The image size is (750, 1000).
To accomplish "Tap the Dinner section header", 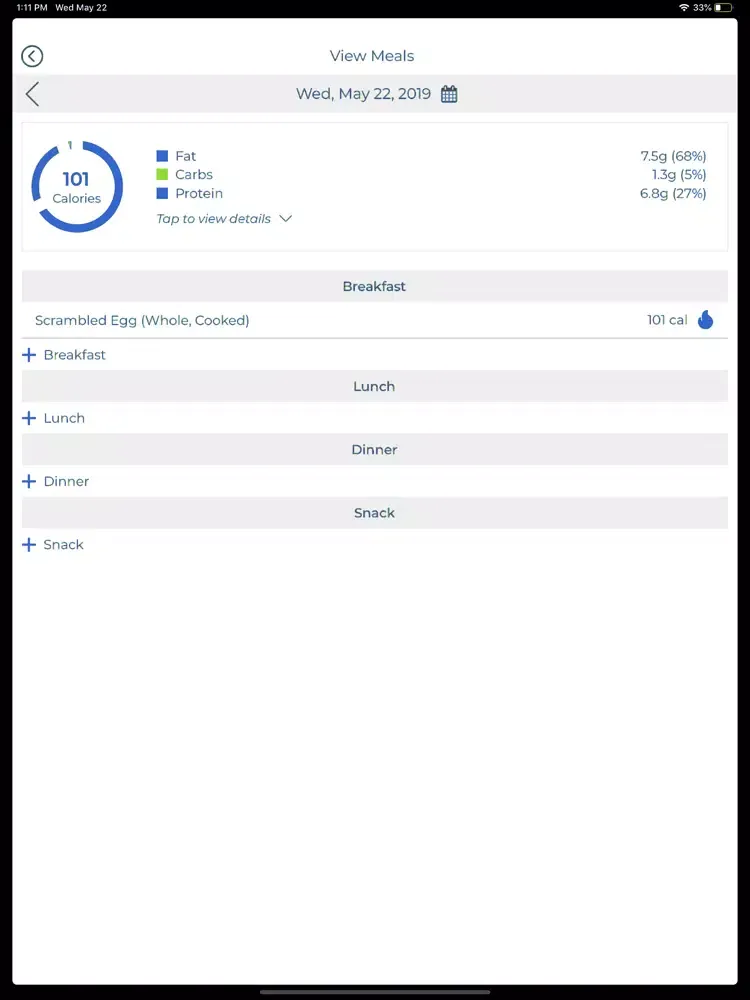I will 374,449.
